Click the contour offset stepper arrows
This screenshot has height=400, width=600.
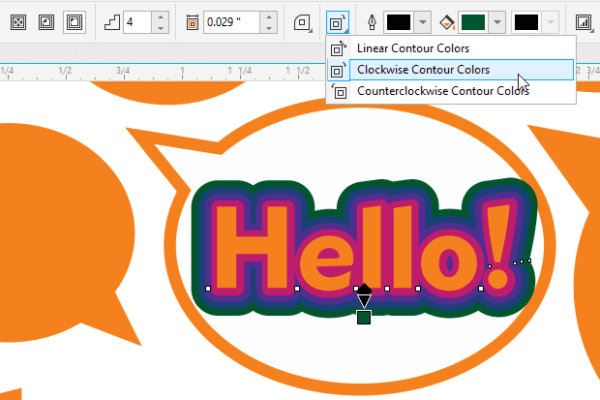click(x=270, y=20)
